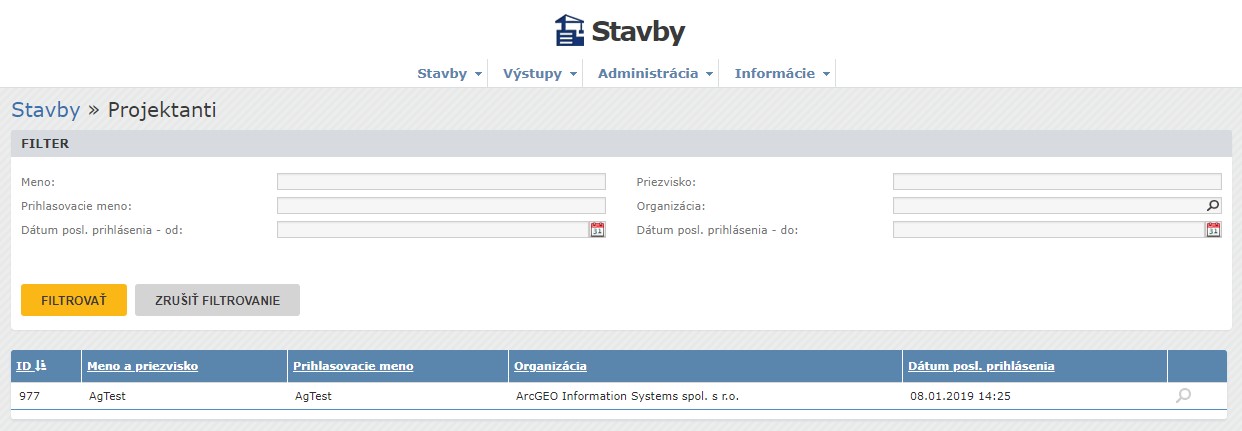The image size is (1242, 431).
Task: Focus the Meno input field
Action: pos(441,182)
